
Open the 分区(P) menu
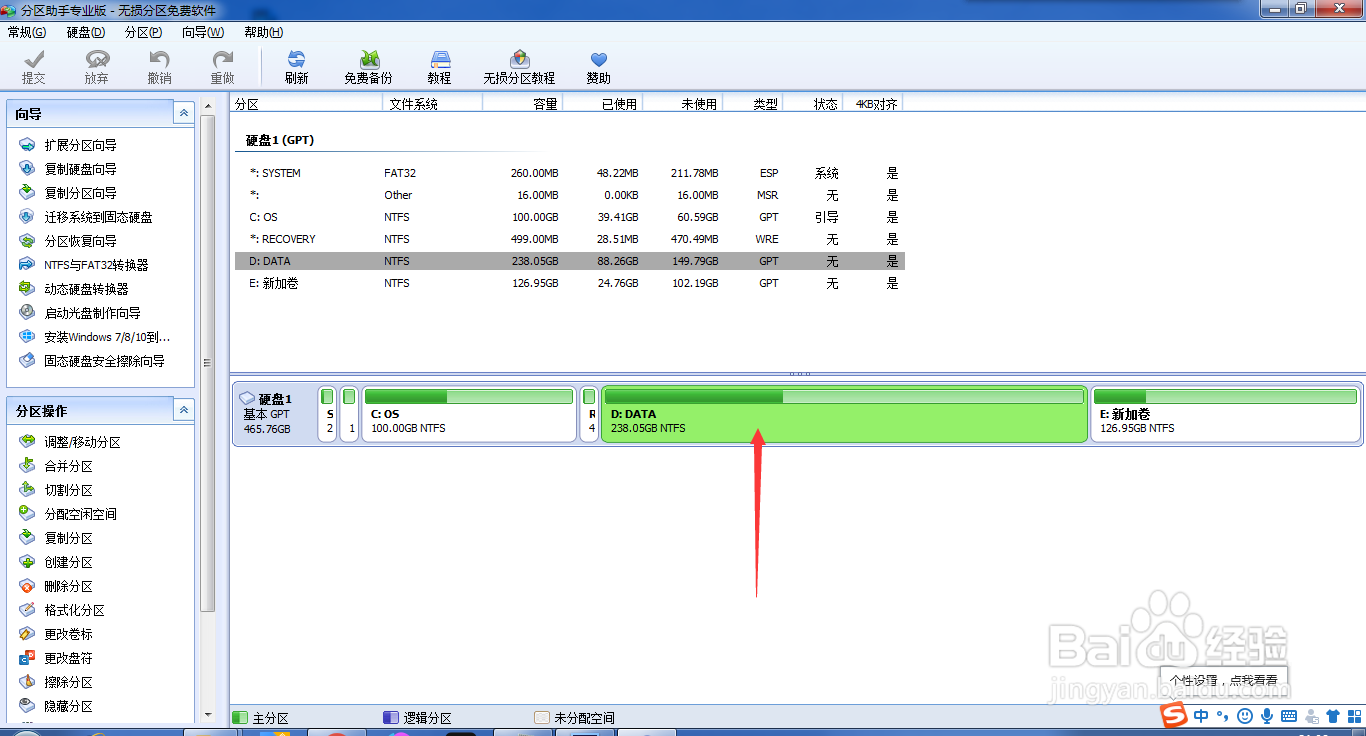click(144, 32)
